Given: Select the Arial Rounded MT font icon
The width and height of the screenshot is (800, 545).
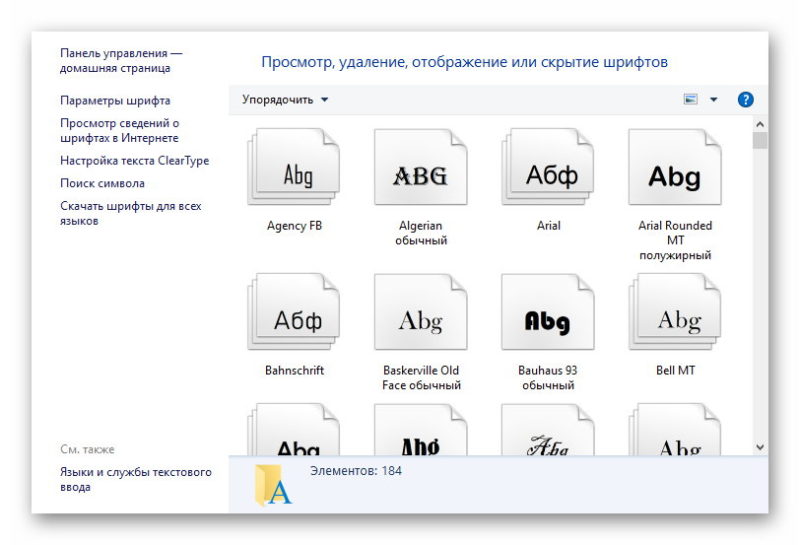Looking at the screenshot, I should [x=675, y=167].
